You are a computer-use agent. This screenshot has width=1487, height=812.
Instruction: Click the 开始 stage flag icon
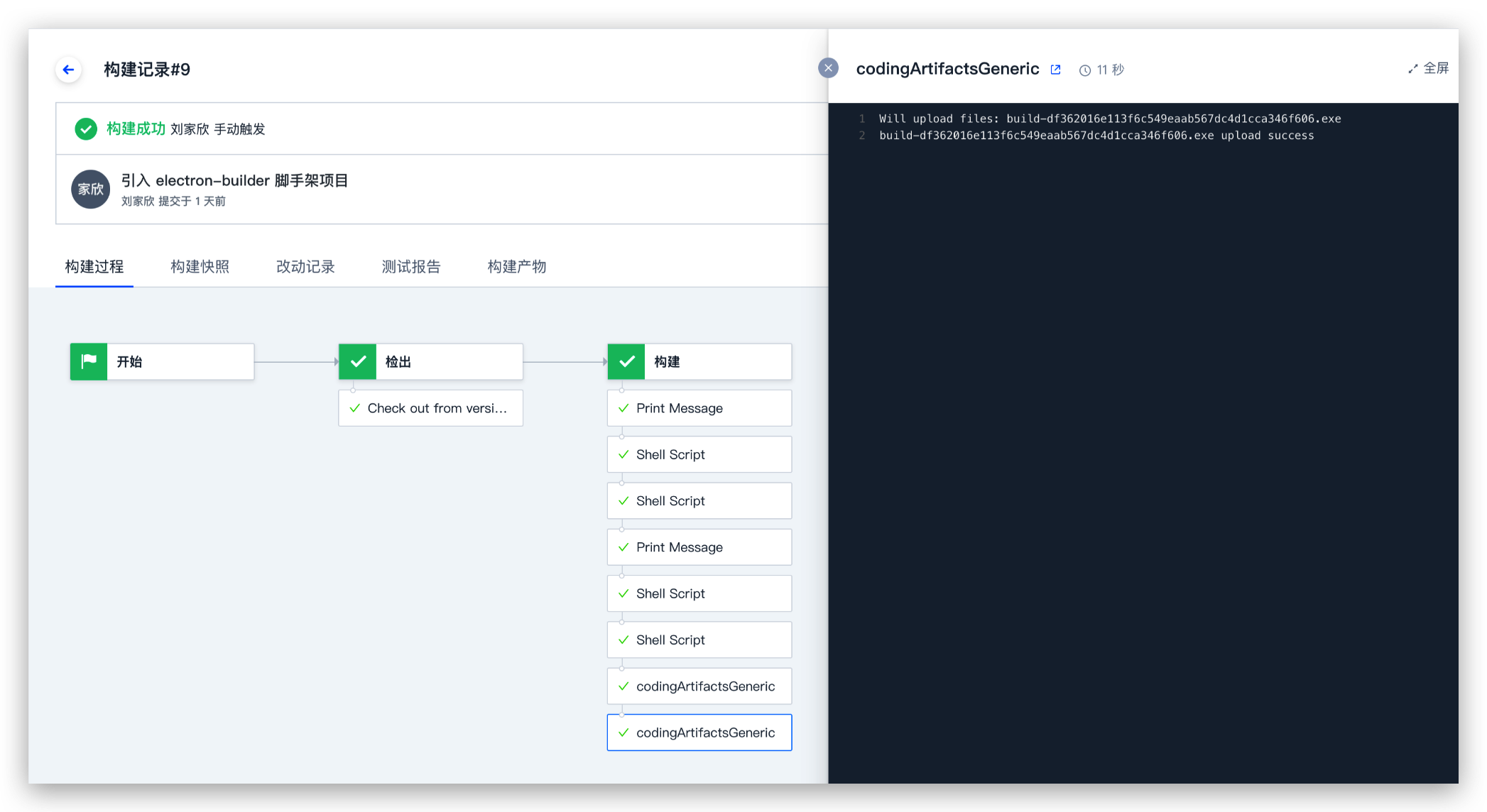pyautogui.click(x=89, y=362)
